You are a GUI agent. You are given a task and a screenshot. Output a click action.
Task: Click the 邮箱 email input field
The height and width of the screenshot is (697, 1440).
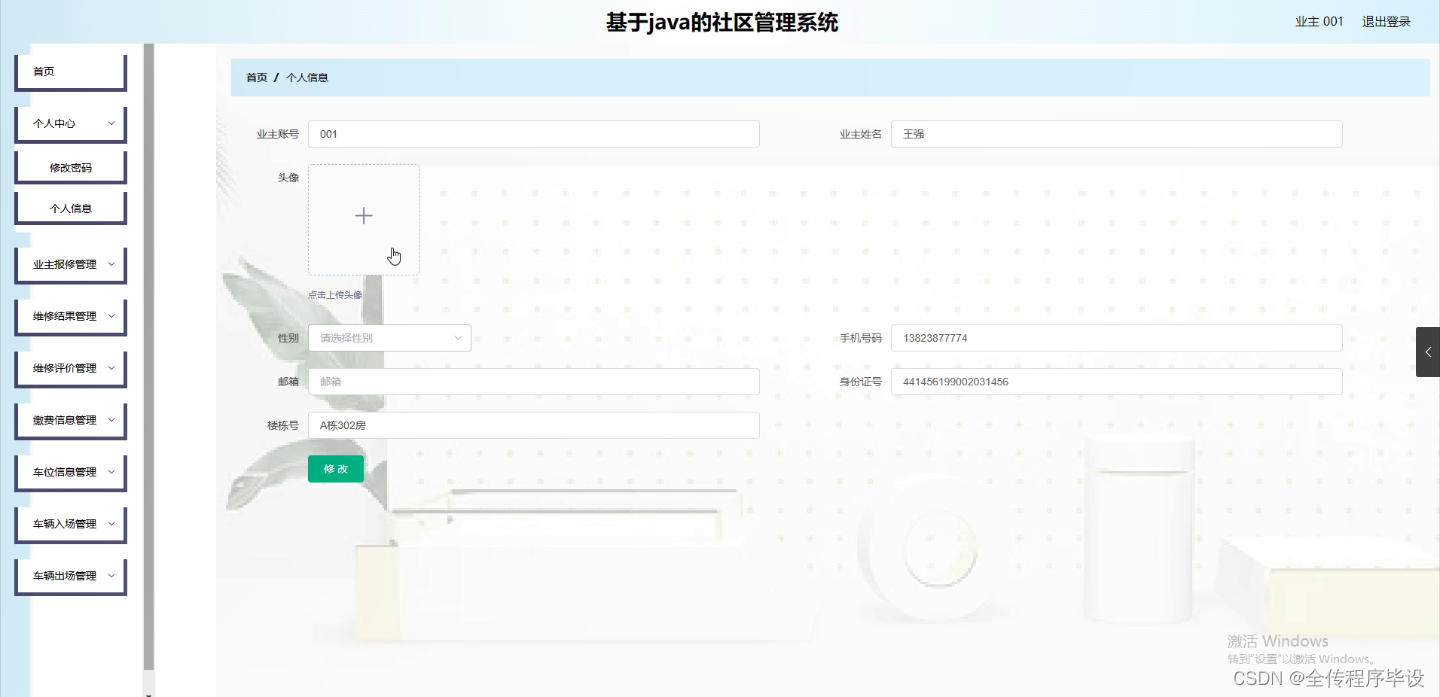pos(533,381)
